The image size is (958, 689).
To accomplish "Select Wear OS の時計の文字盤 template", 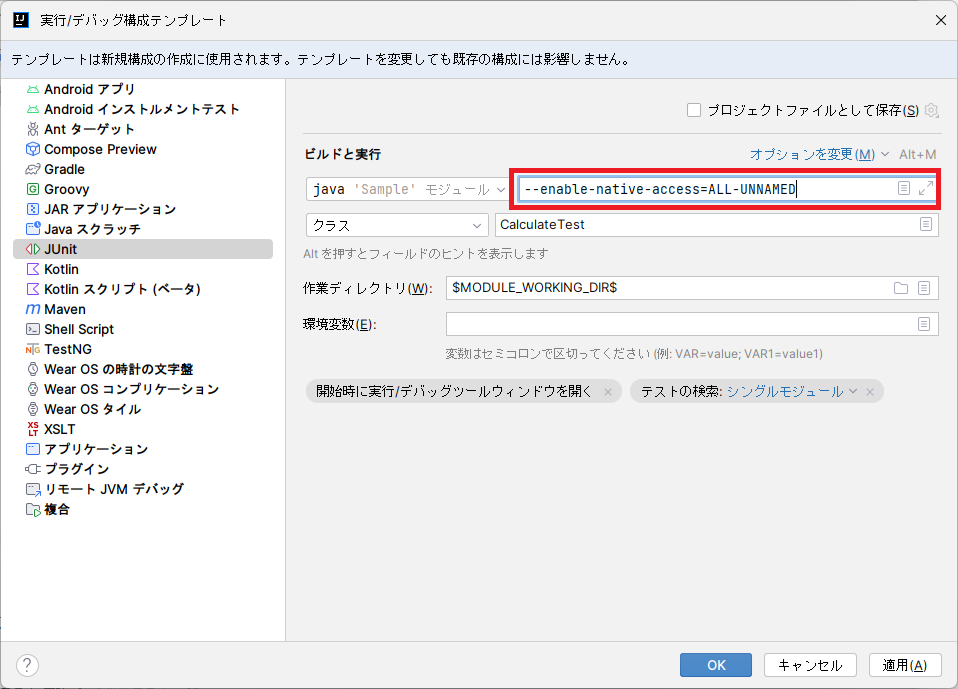I will (143, 369).
